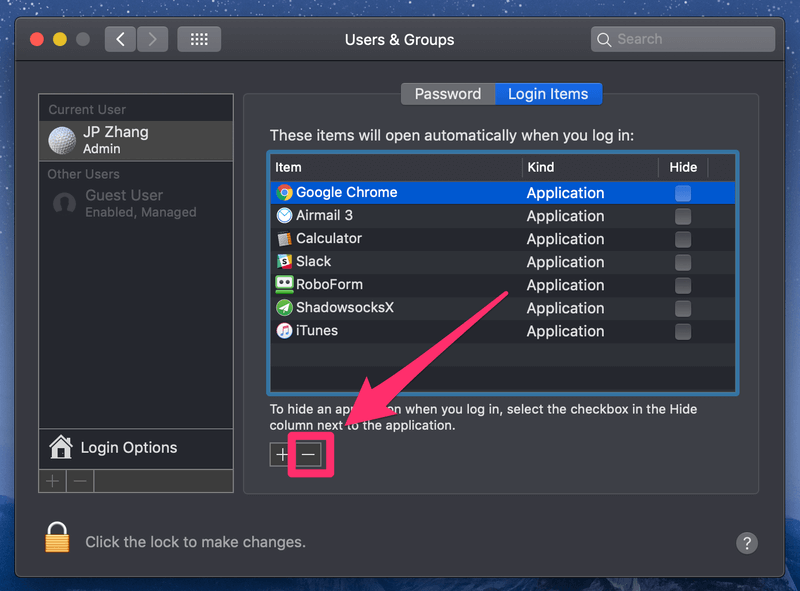This screenshot has height=591, width=800.
Task: Toggle Hide checkbox for Google Chrome
Action: click(x=683, y=193)
